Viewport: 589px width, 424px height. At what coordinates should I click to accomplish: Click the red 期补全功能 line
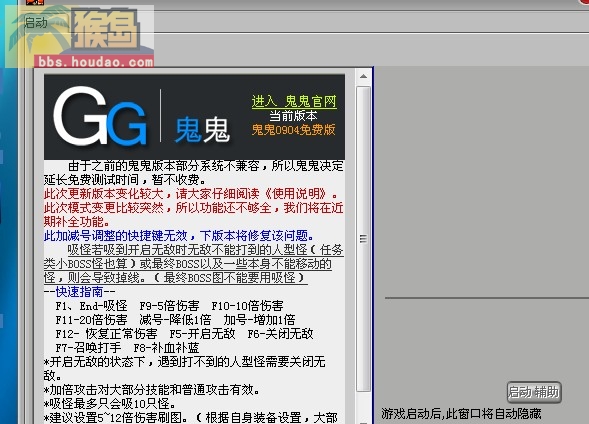[77, 222]
